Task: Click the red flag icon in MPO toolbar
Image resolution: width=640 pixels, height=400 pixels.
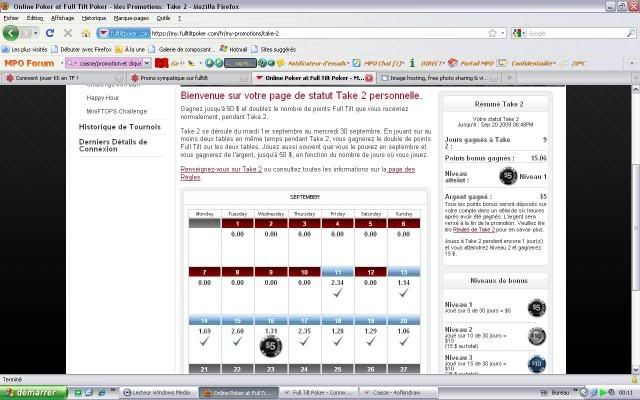Action: pos(162,63)
